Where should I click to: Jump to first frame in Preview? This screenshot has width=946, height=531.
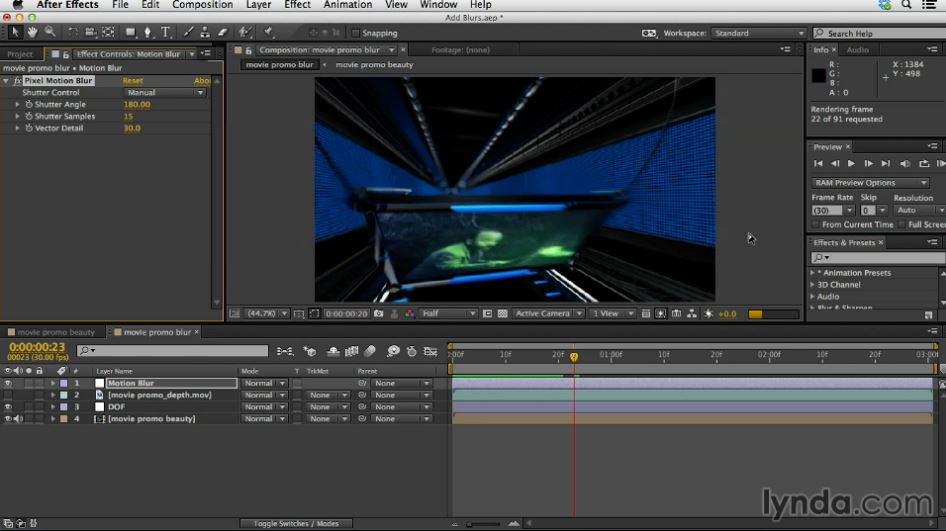[818, 164]
